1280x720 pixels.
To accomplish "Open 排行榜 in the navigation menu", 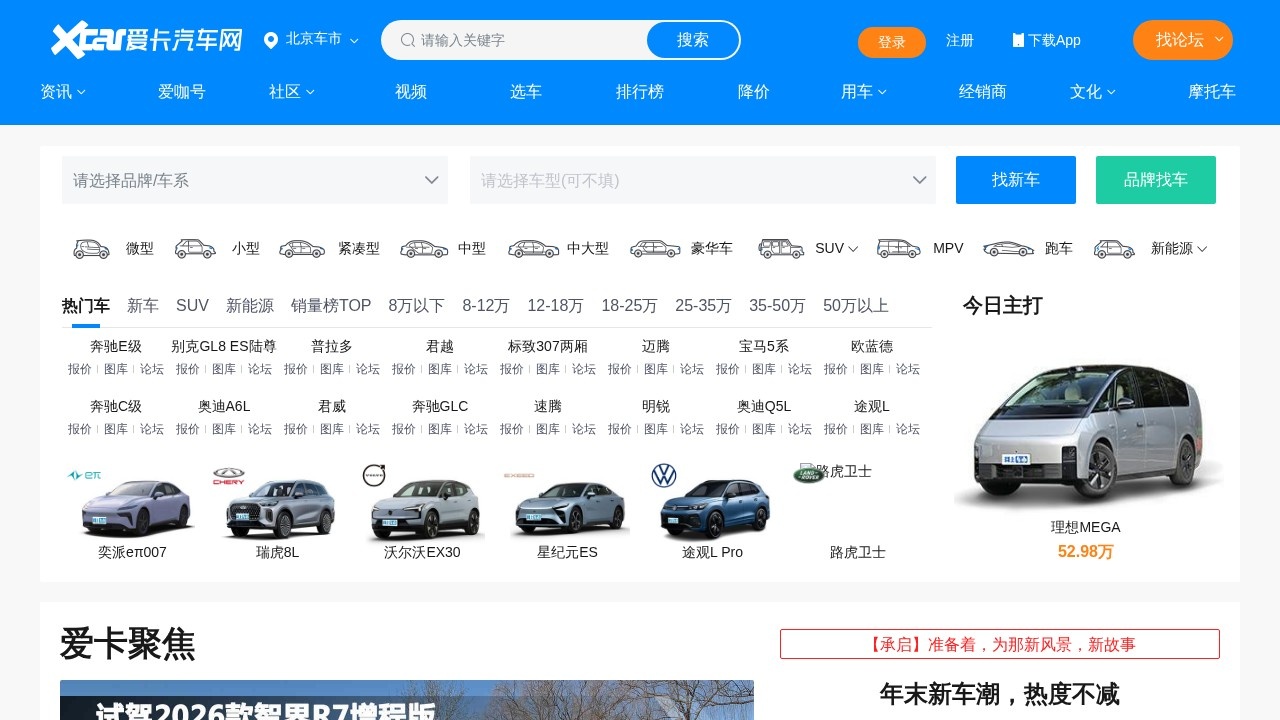I will pyautogui.click(x=639, y=91).
